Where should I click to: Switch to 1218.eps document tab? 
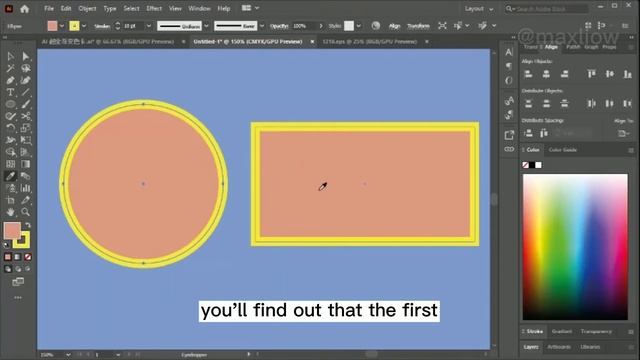point(369,42)
